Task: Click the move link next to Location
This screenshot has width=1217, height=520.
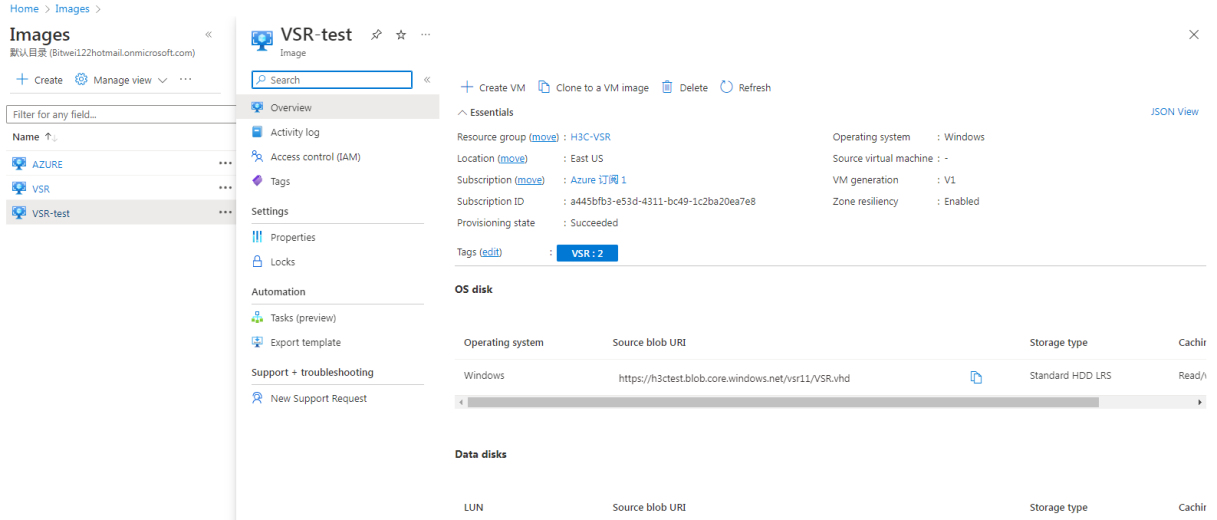Action: click(512, 158)
